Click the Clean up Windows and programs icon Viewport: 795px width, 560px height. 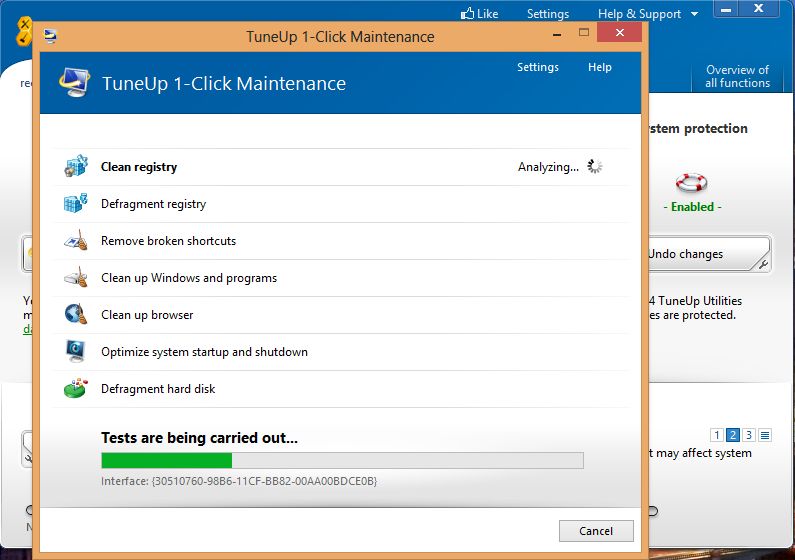pyautogui.click(x=76, y=277)
